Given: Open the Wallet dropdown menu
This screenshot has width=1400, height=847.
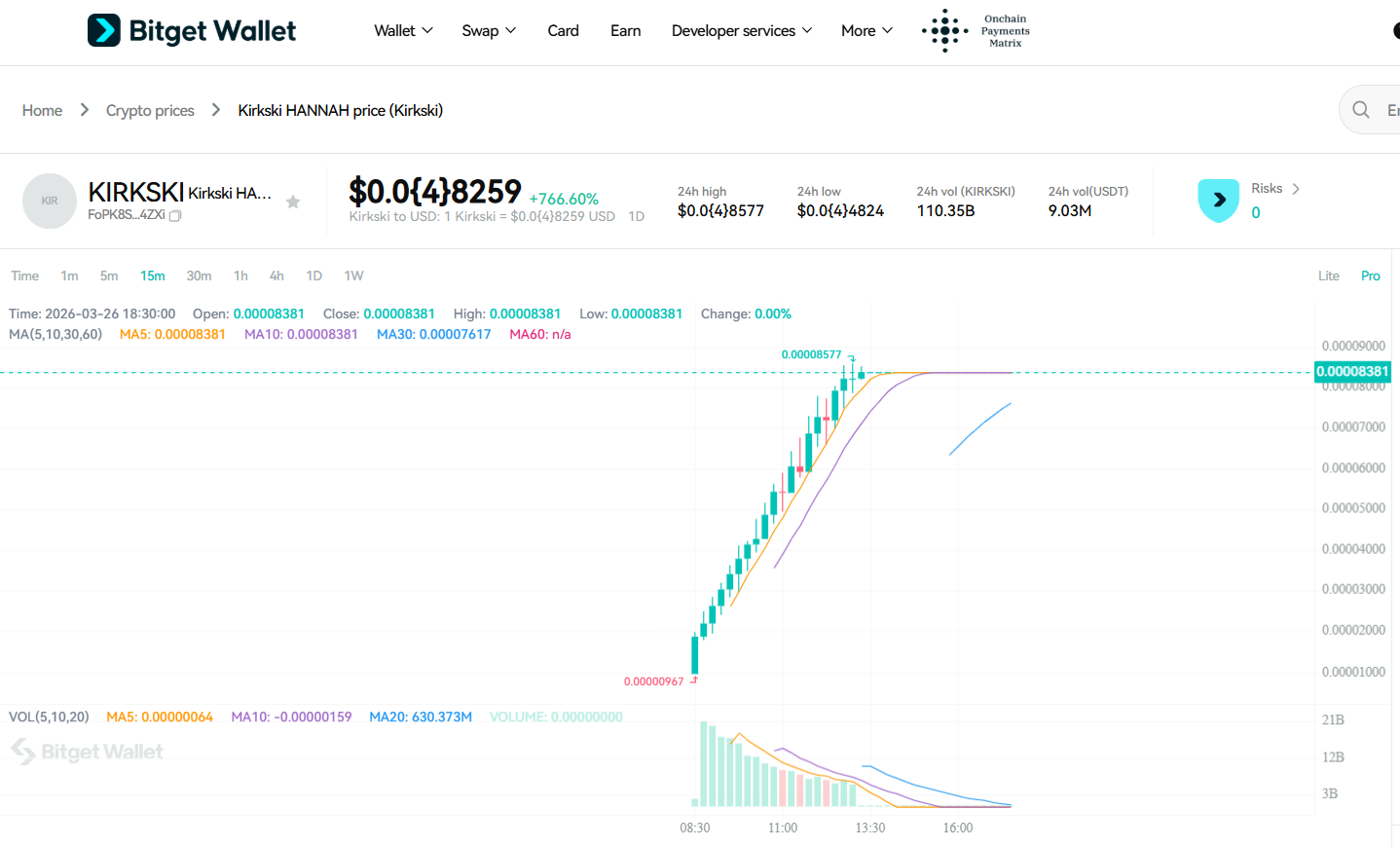Looking at the screenshot, I should pyautogui.click(x=402, y=30).
